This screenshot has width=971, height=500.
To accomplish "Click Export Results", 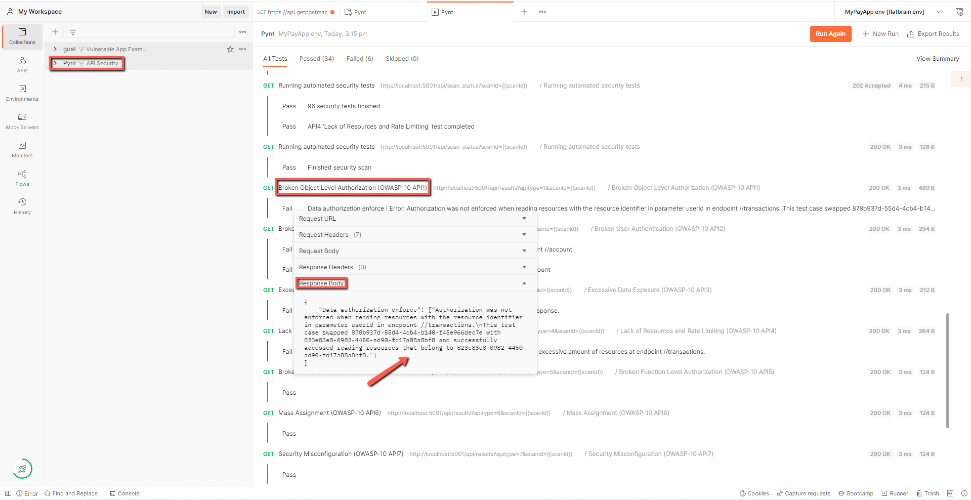I will click(933, 34).
